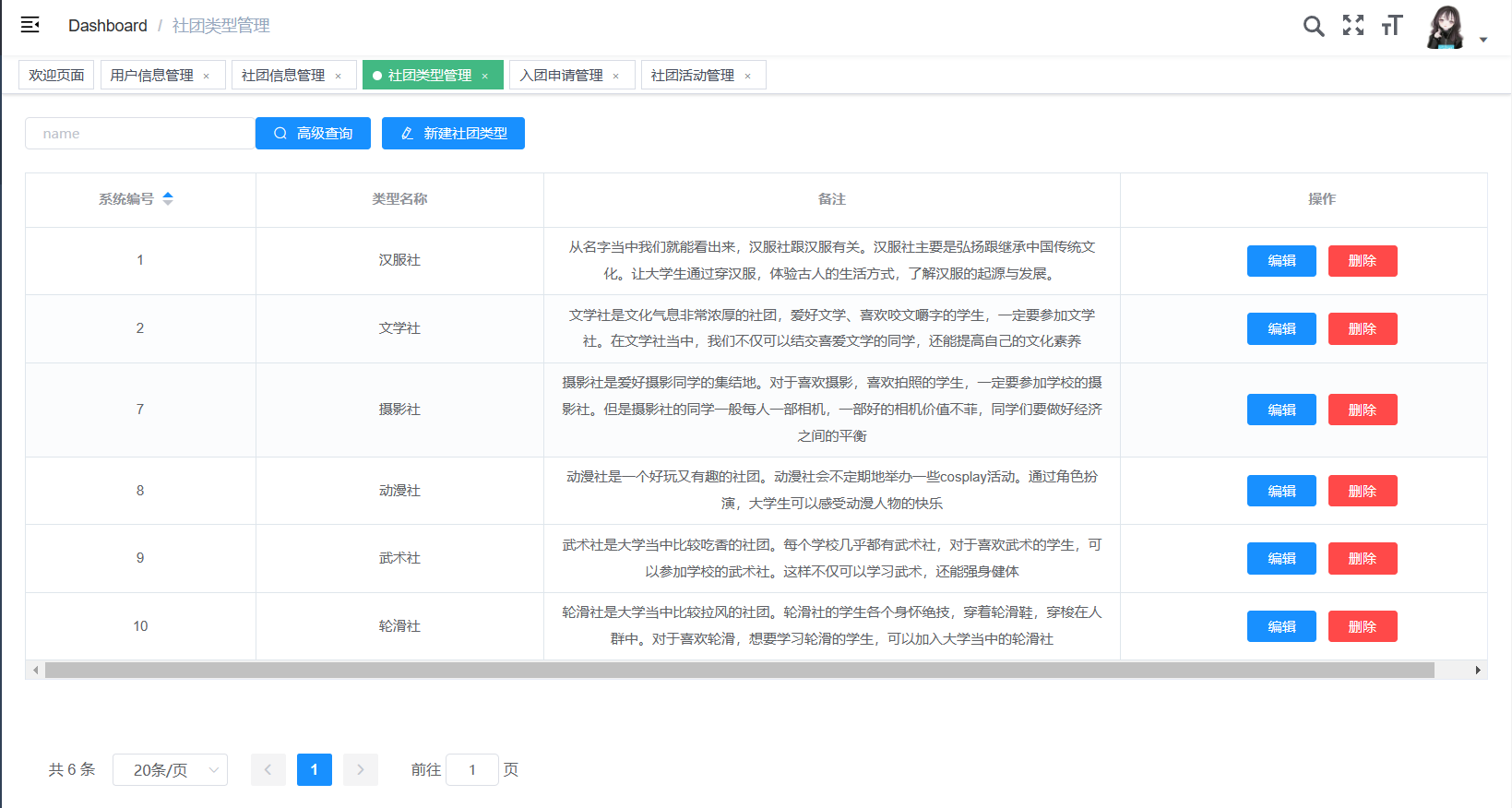The image size is (1512, 808).
Task: Switch to the 欢迎页面 tab
Action: [56, 76]
